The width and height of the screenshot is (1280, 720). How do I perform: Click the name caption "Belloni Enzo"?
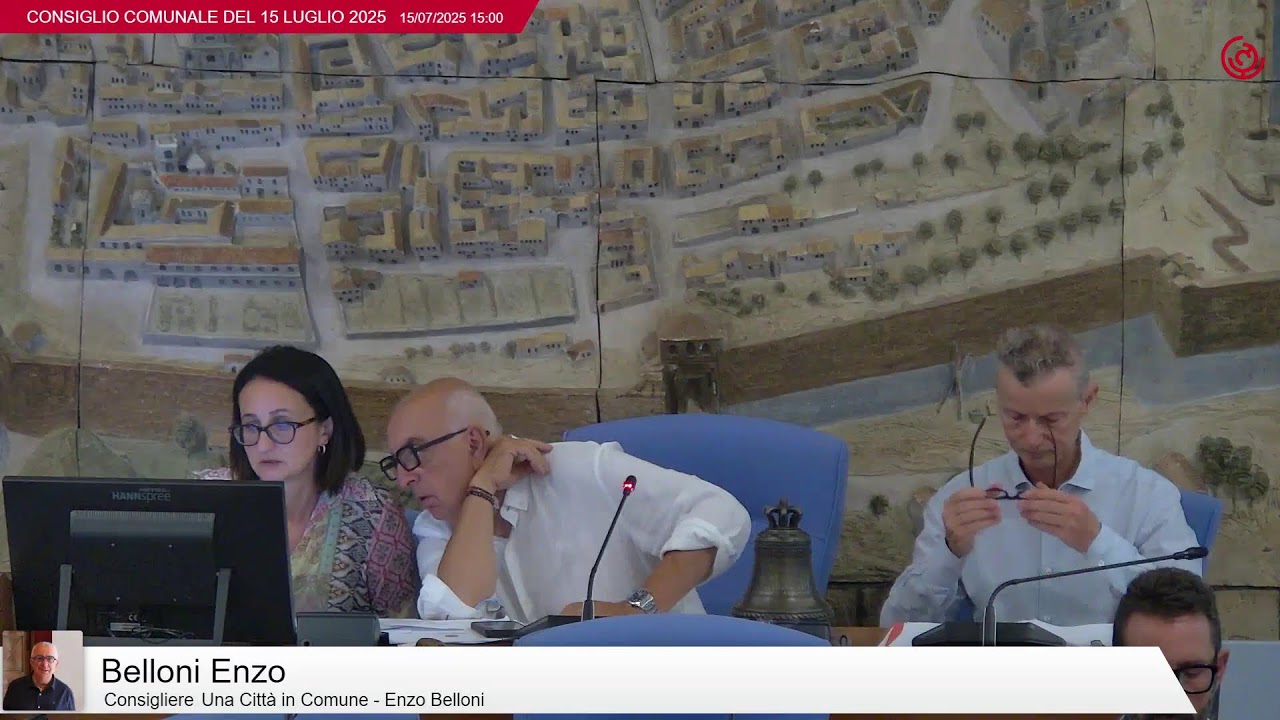tap(193, 671)
